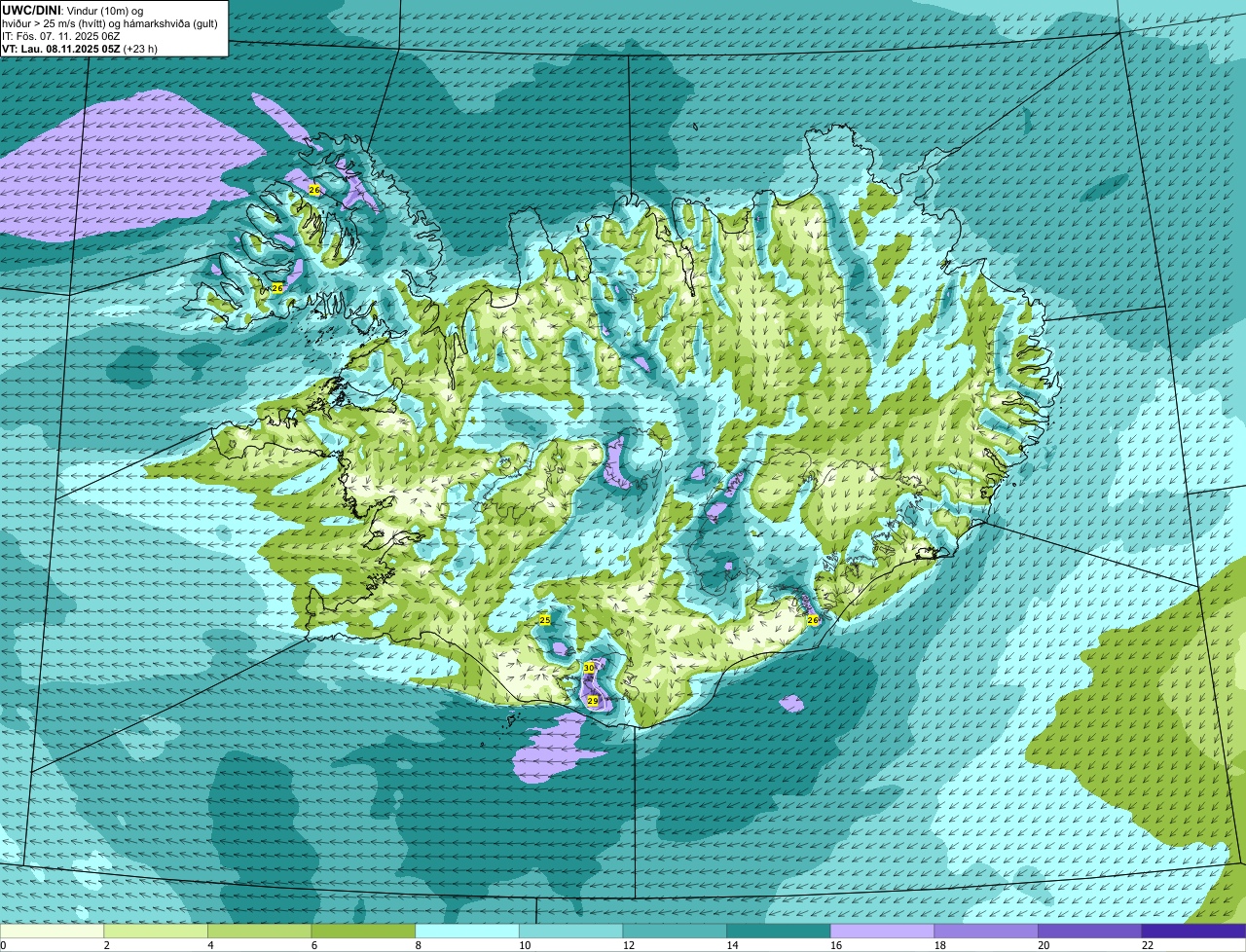
Task: Pick the 10–12 m/s aqua legend swatch
Action: click(x=570, y=931)
